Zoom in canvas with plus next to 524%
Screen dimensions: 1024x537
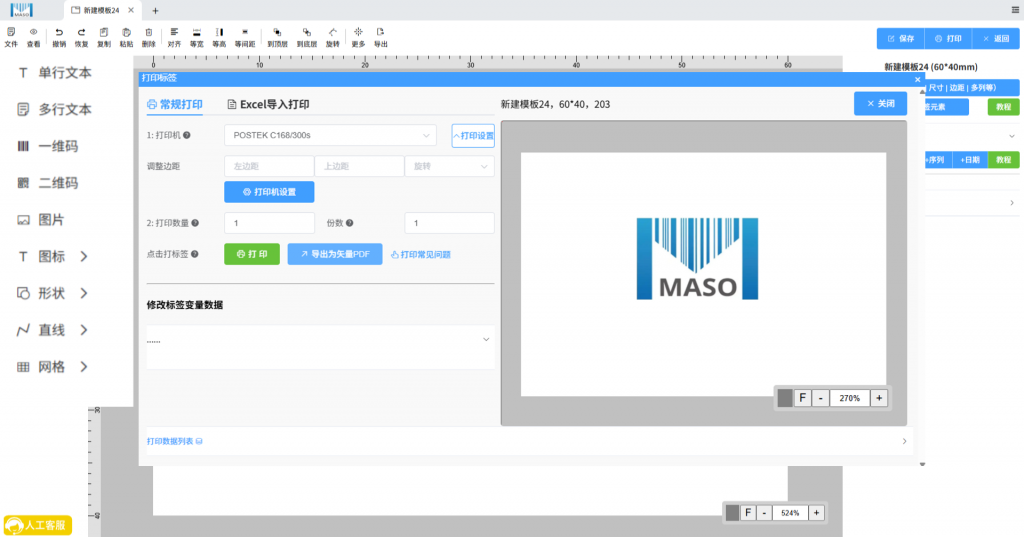click(816, 513)
